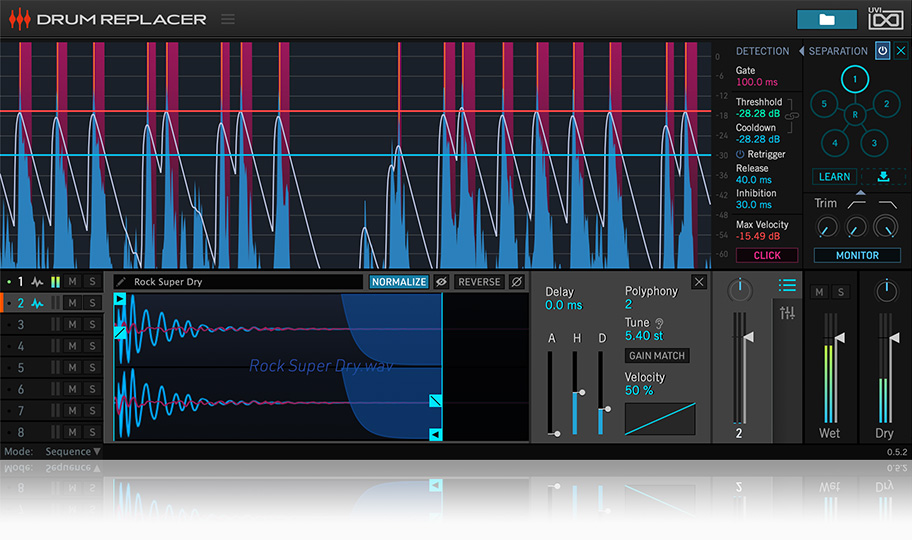Open the hamburger menu beside Drum Replacer
This screenshot has width=912, height=540.
point(228,20)
